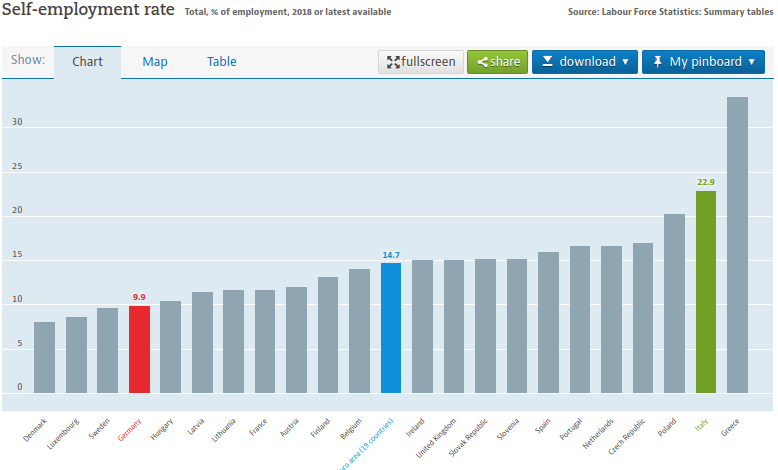Open the Map tab
This screenshot has height=470, width=778.
tap(155, 62)
